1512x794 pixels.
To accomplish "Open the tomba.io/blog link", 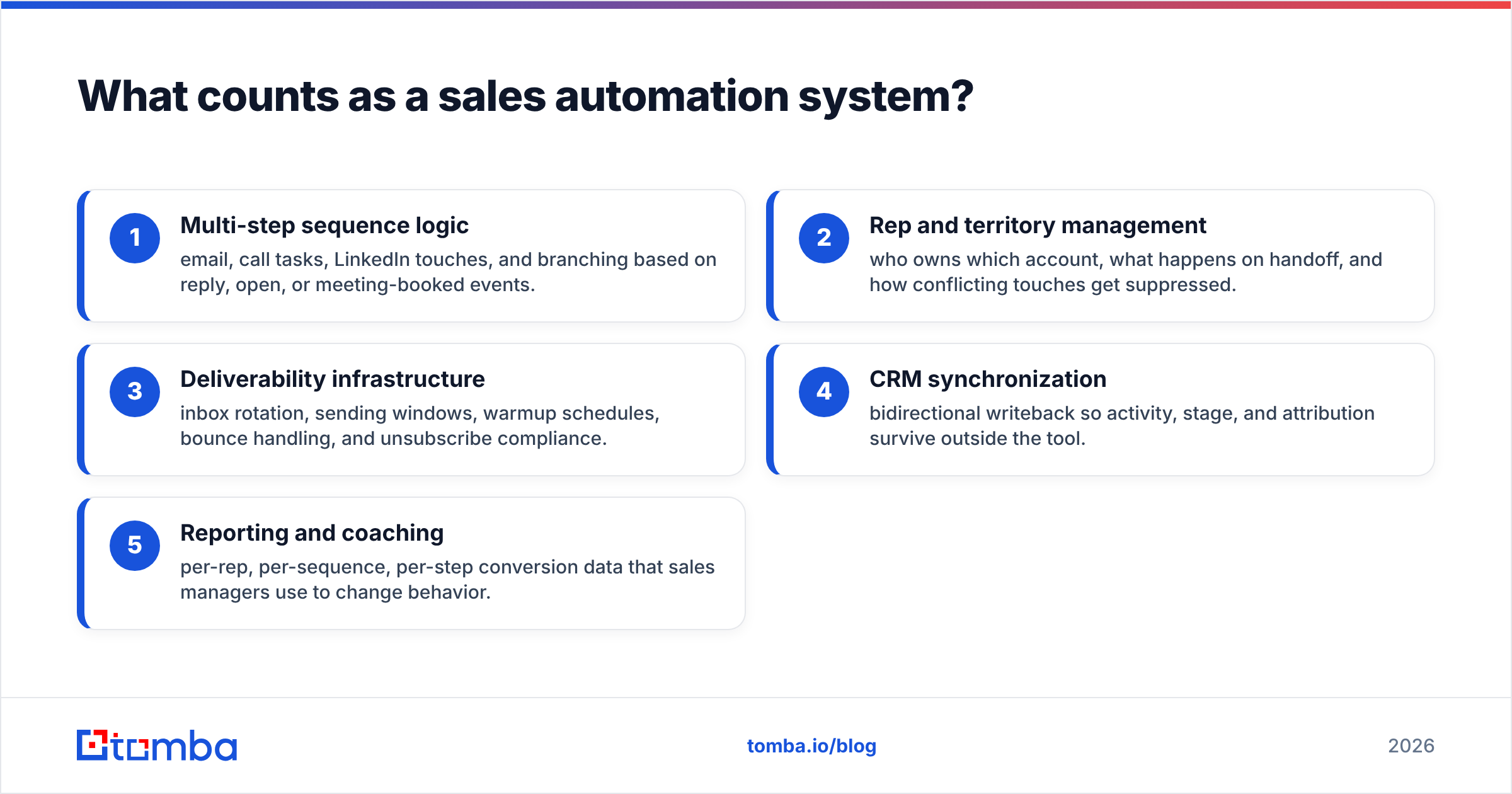I will click(x=811, y=746).
